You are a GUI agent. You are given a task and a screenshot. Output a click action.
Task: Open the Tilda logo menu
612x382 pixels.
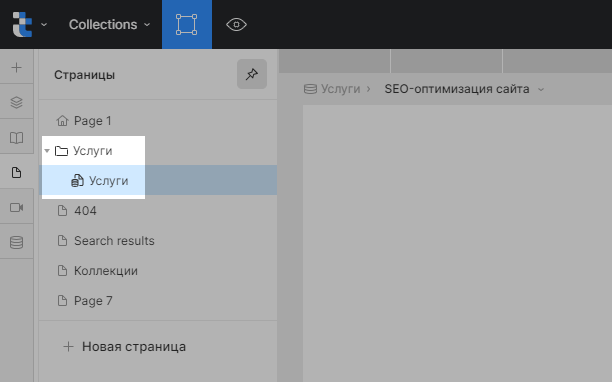pyautogui.click(x=29, y=24)
